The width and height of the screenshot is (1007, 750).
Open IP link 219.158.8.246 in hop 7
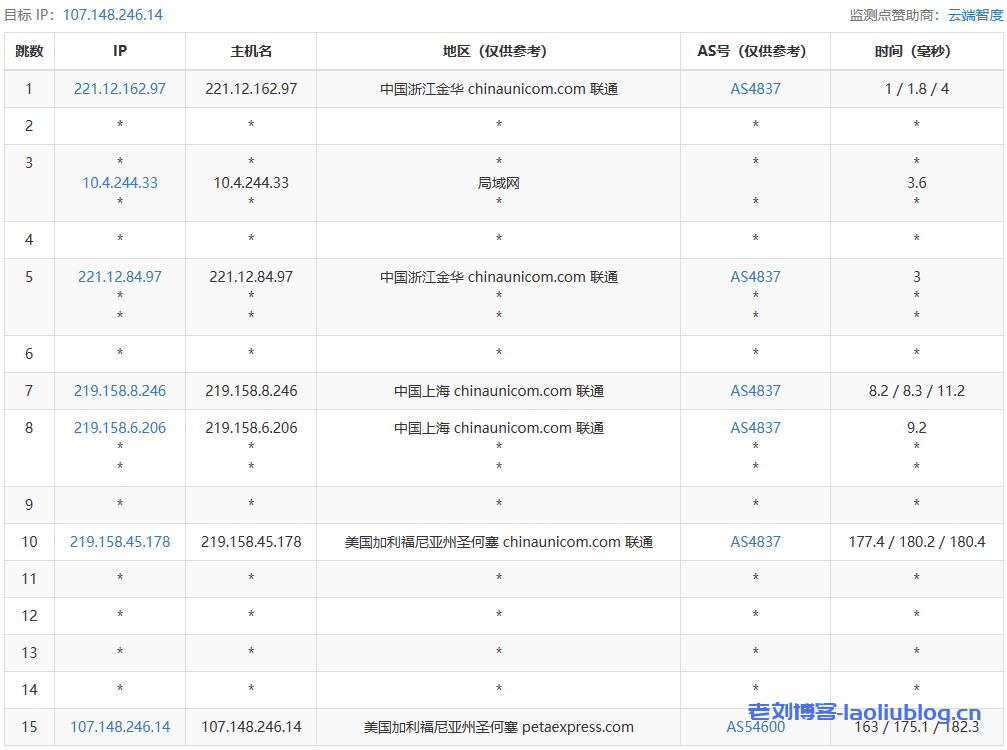(120, 391)
